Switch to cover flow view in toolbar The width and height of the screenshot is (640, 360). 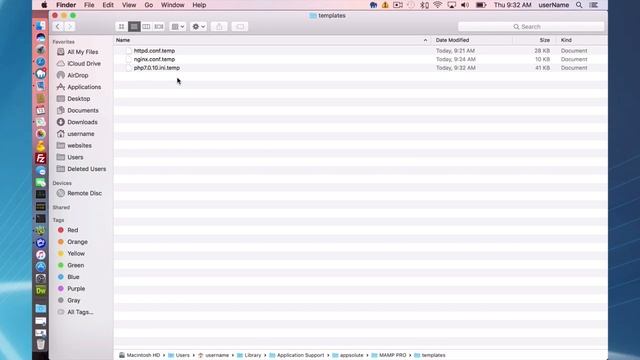pos(159,27)
